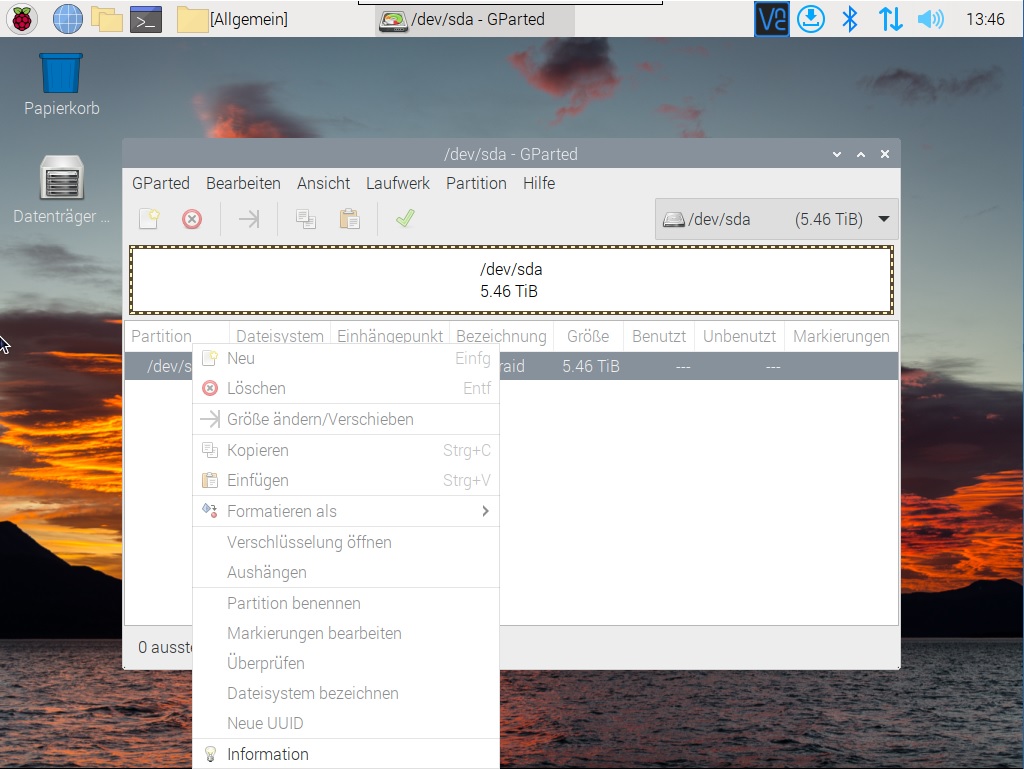1024x769 pixels.
Task: Choose Neue UUID in the context menu
Action: [346, 723]
